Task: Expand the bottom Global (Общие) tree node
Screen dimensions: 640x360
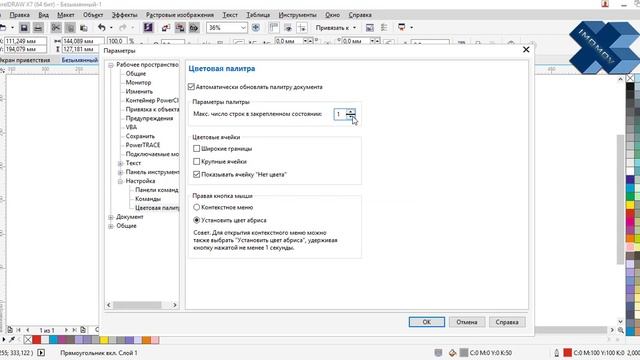Action: [111, 226]
